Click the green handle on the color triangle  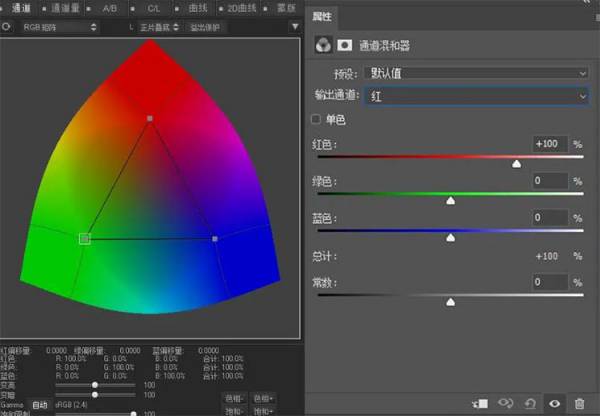(x=84, y=238)
